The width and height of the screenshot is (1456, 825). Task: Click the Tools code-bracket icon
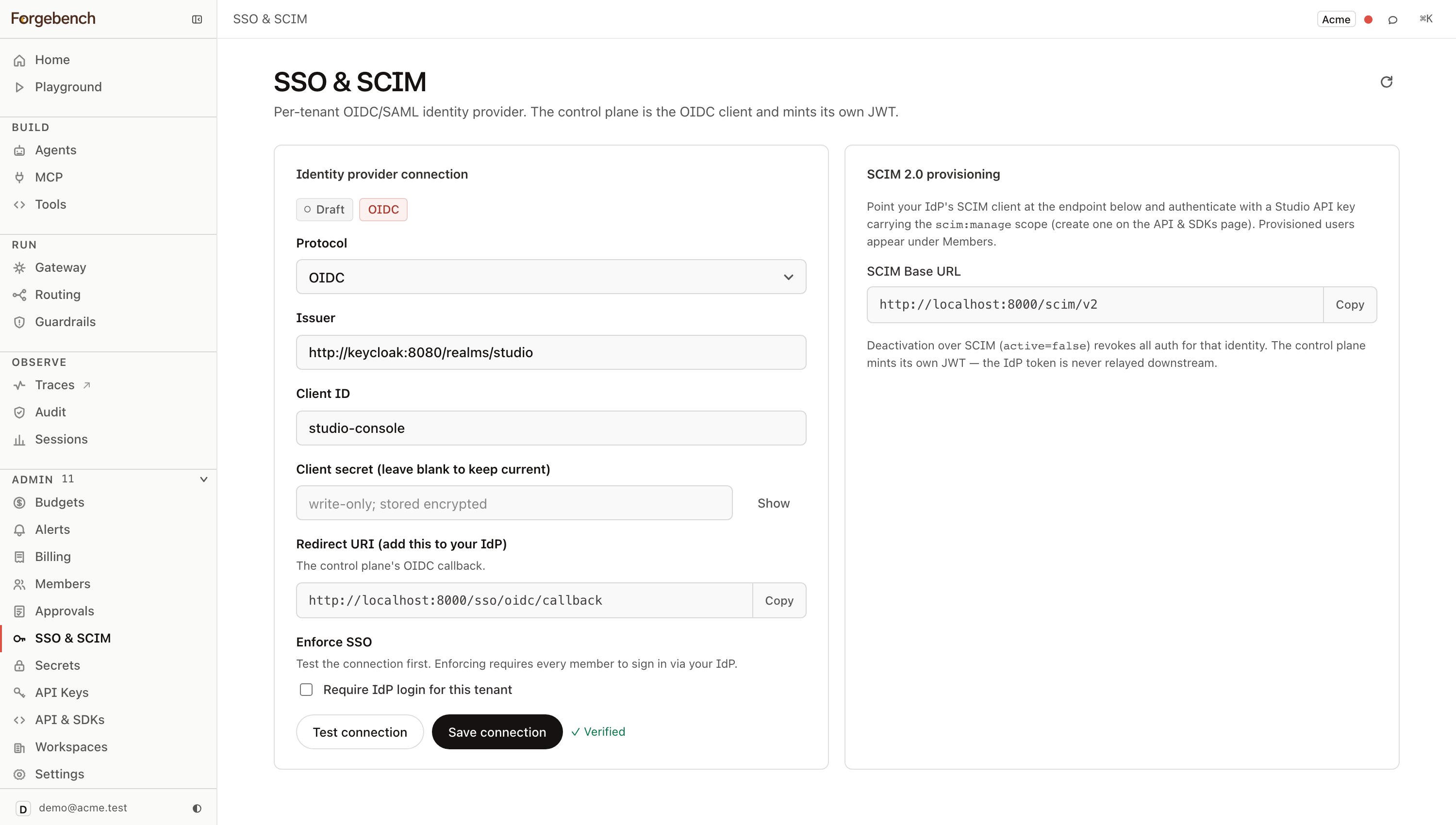coord(19,204)
